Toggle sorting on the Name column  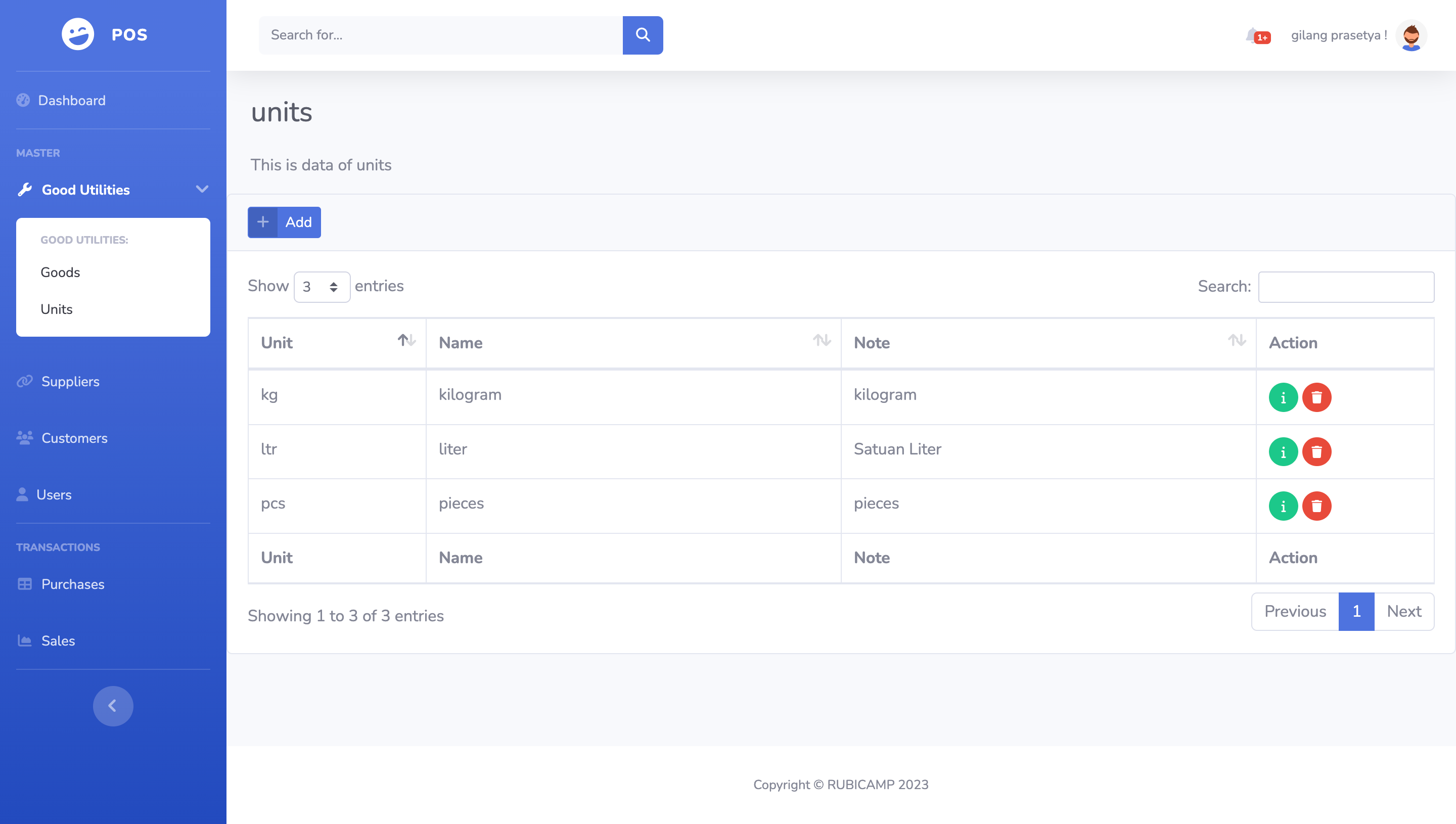(822, 341)
